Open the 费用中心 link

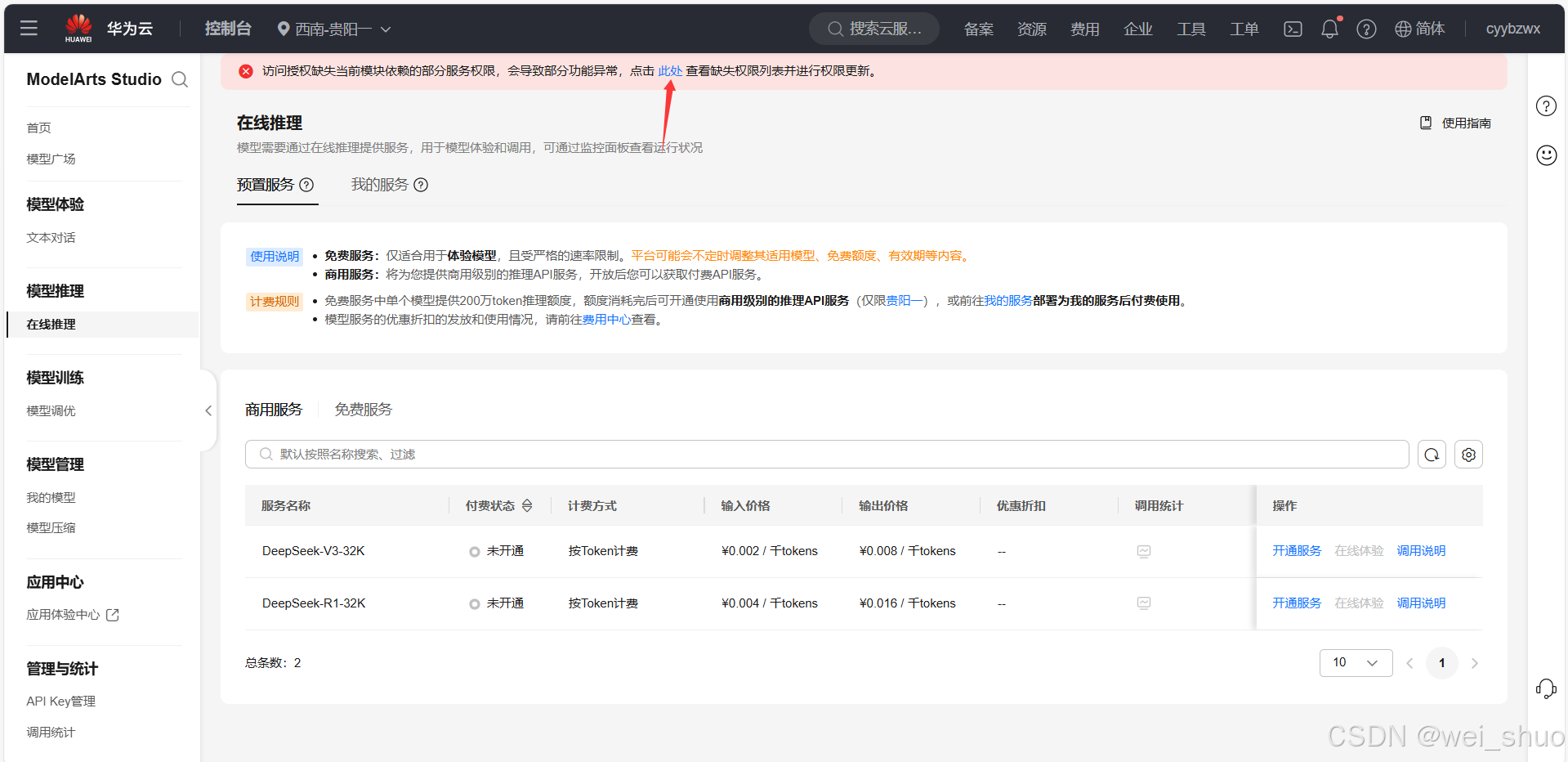coord(606,320)
